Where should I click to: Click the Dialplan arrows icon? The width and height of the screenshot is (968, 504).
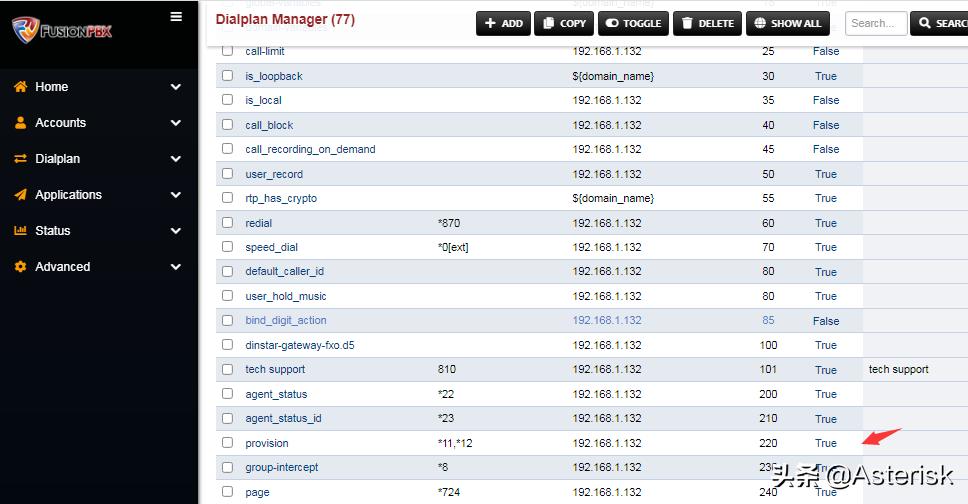coord(20,159)
